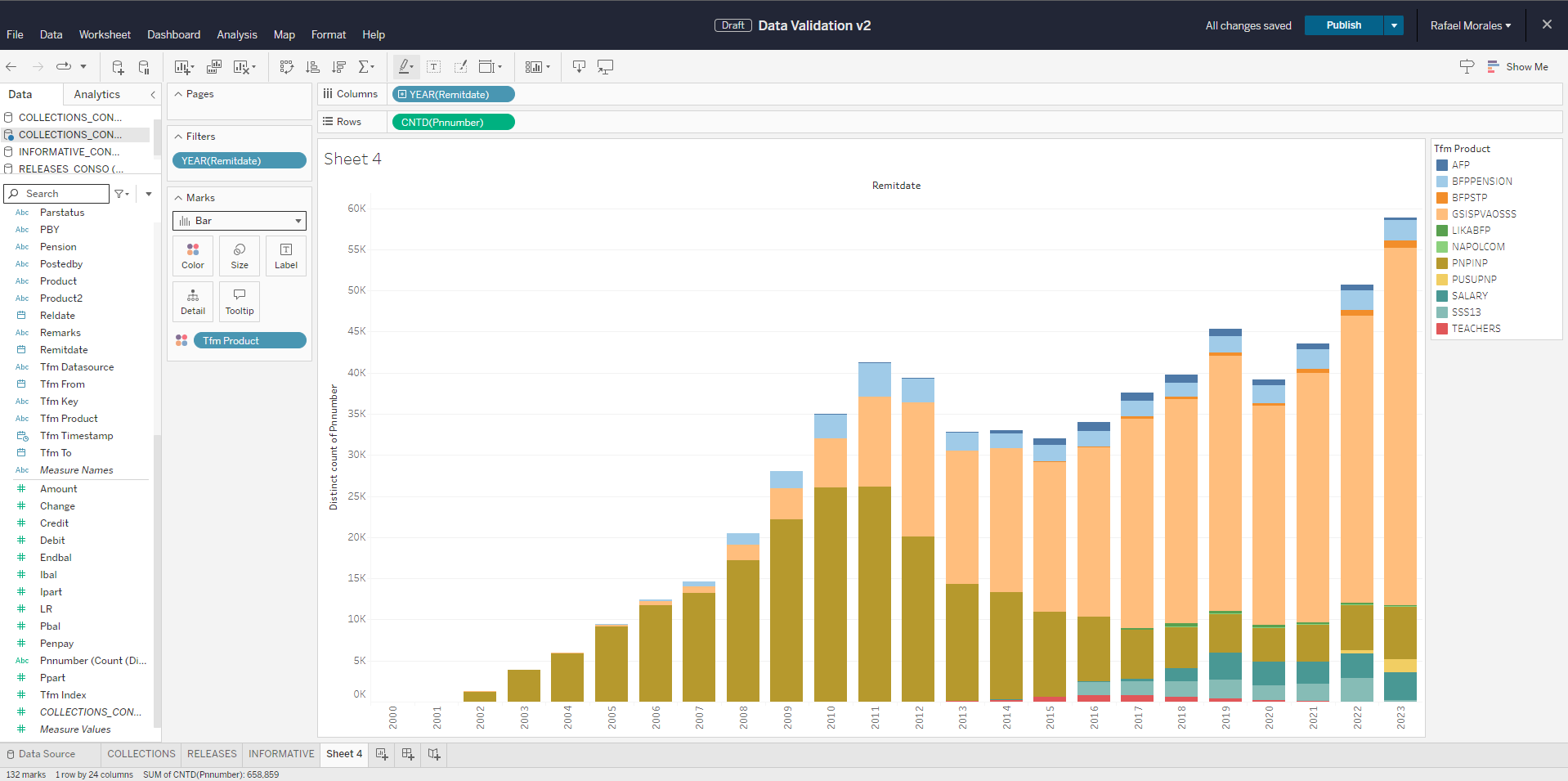Open the File menu
Image resolution: width=1568 pixels, height=781 pixels.
pos(15,34)
